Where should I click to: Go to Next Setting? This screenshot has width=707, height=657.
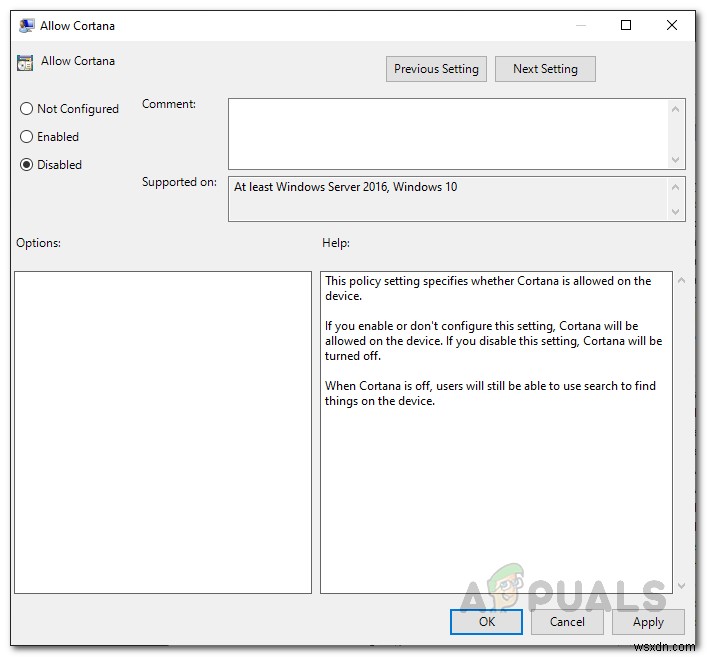click(545, 69)
